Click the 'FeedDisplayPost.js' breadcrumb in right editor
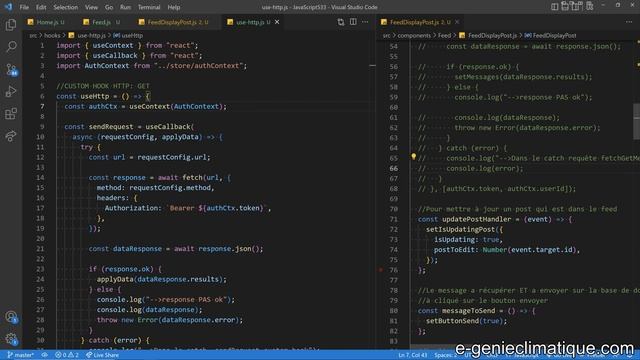The height and width of the screenshot is (360, 640). (x=492, y=36)
